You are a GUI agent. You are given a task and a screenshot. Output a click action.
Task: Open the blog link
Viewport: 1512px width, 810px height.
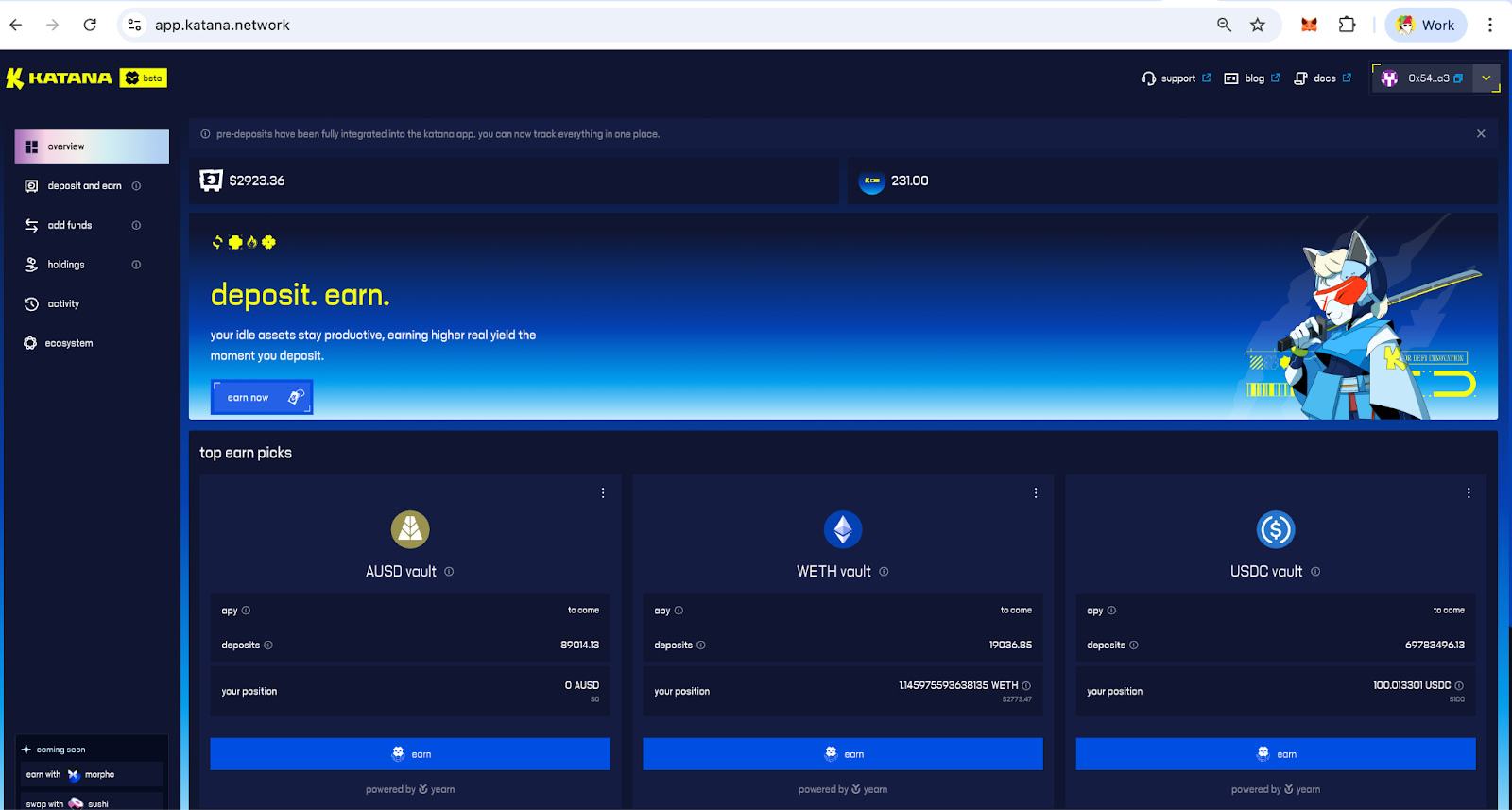coord(1252,78)
